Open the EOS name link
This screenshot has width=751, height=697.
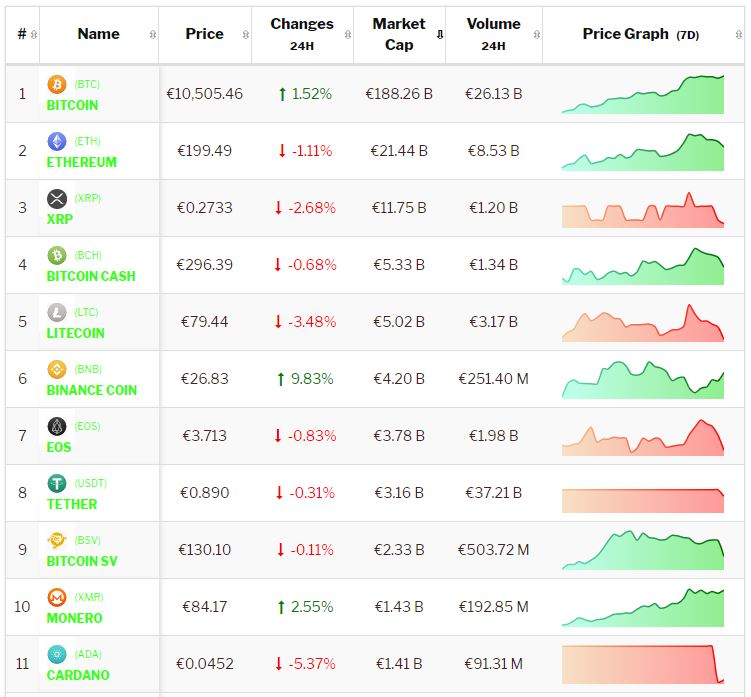[x=59, y=447]
